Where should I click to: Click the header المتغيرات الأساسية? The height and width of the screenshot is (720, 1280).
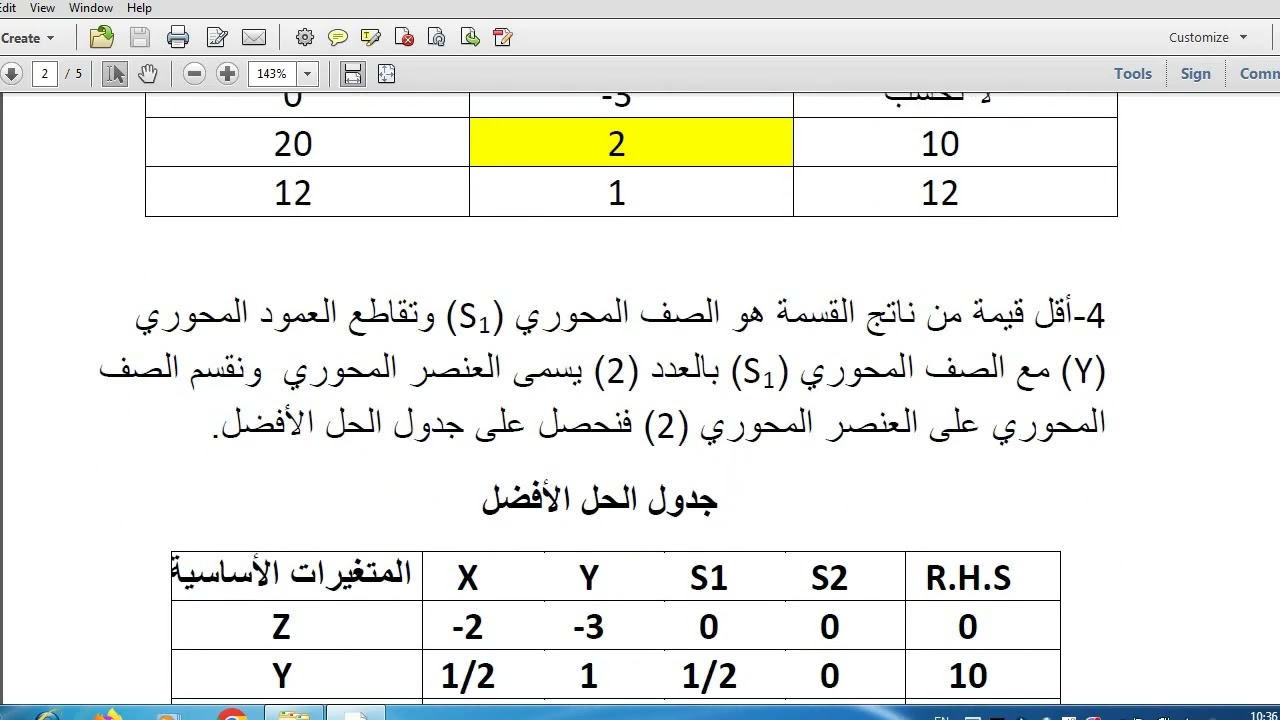291,573
